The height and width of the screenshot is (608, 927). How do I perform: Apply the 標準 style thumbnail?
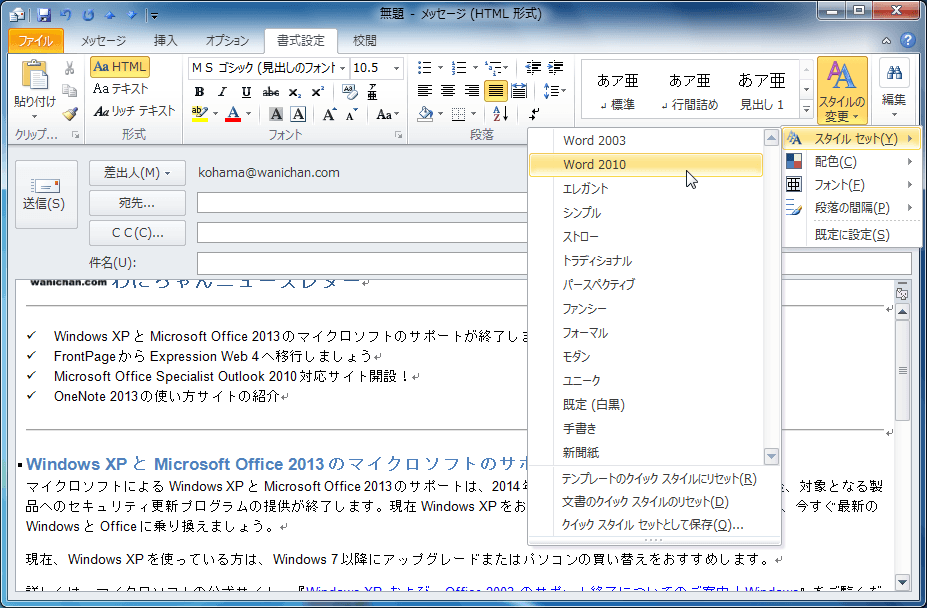click(x=617, y=92)
